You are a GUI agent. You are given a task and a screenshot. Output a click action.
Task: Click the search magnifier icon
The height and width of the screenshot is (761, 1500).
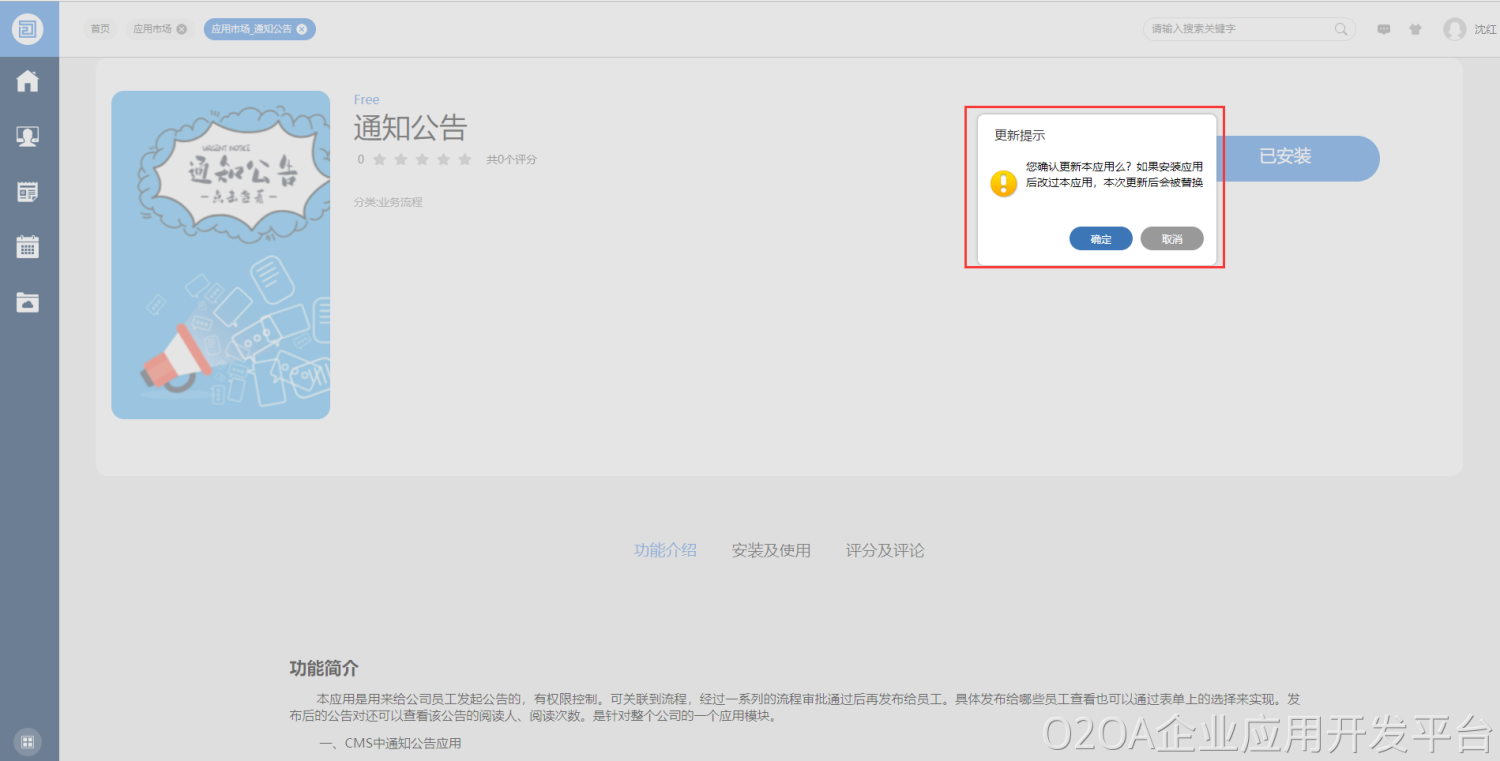click(x=1341, y=29)
